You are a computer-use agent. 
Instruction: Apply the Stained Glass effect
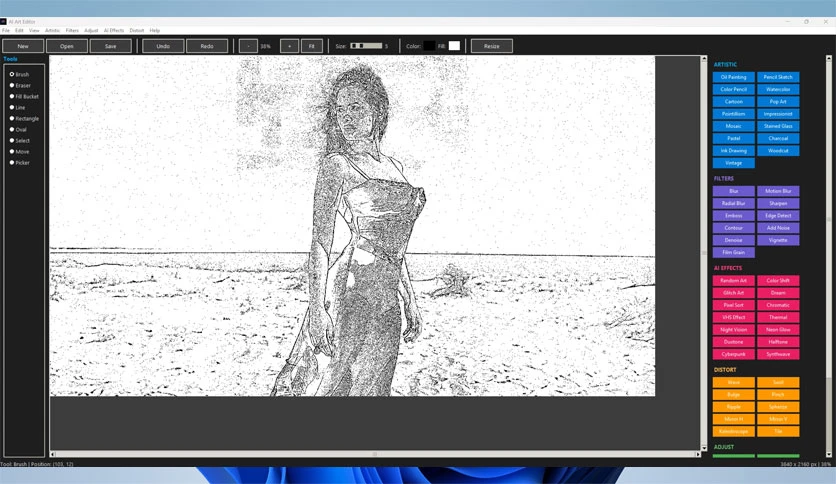click(778, 126)
